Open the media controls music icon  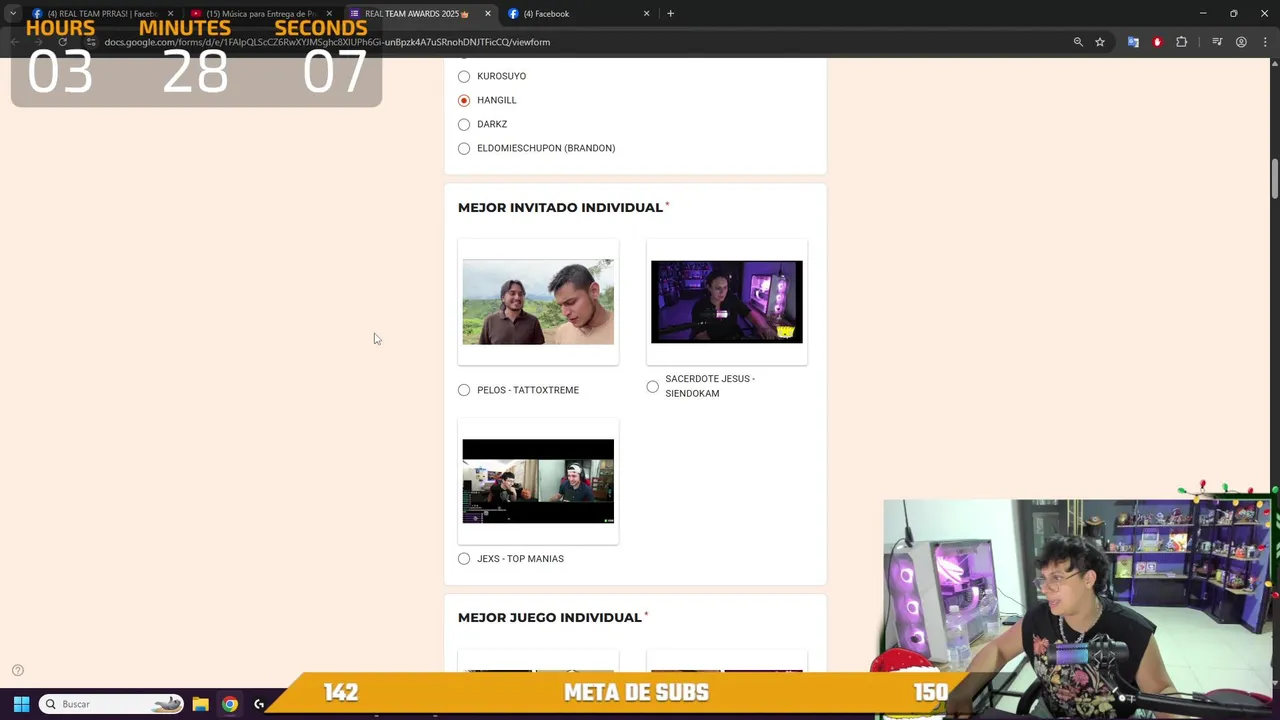click(x=1217, y=42)
